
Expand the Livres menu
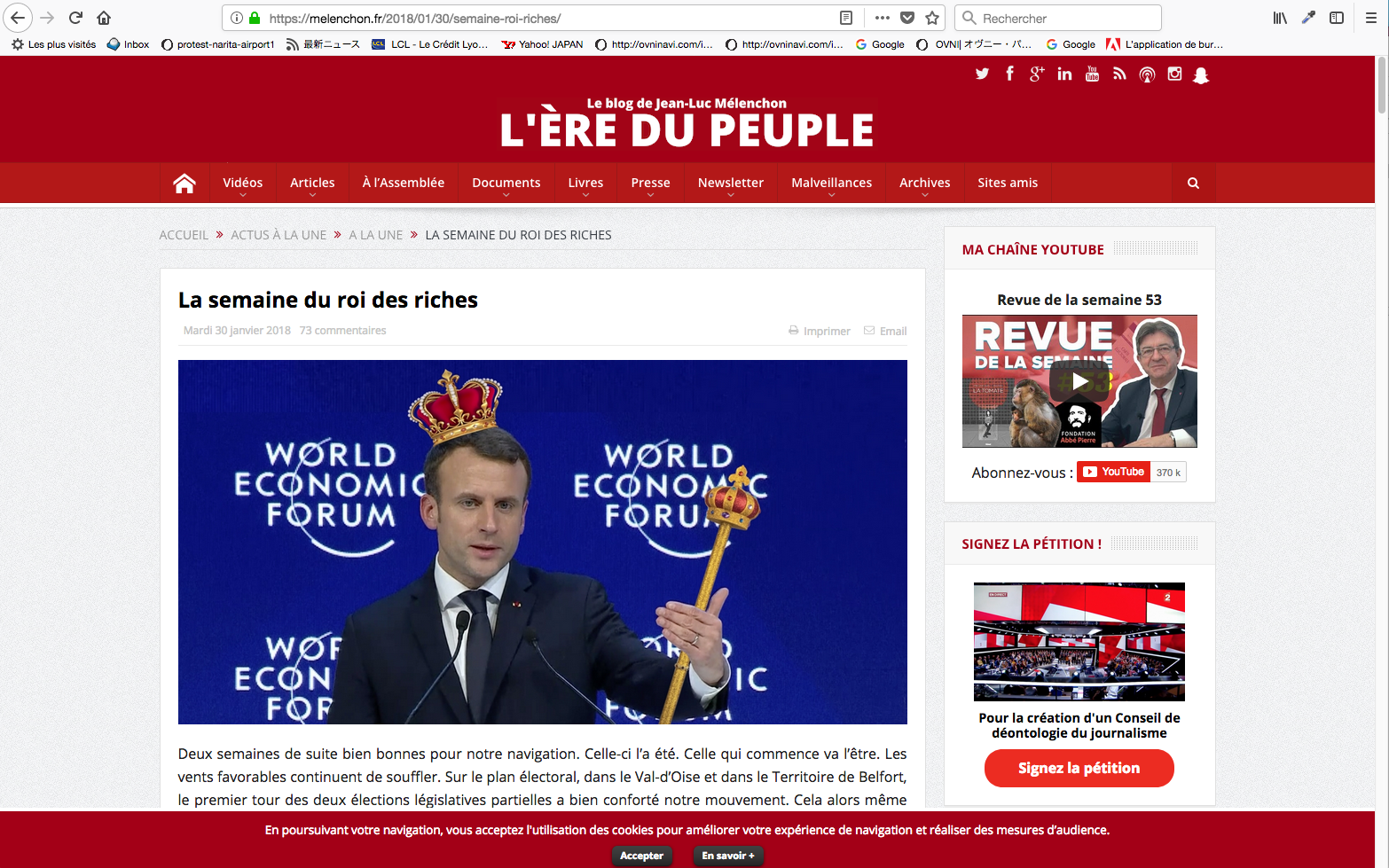585,183
